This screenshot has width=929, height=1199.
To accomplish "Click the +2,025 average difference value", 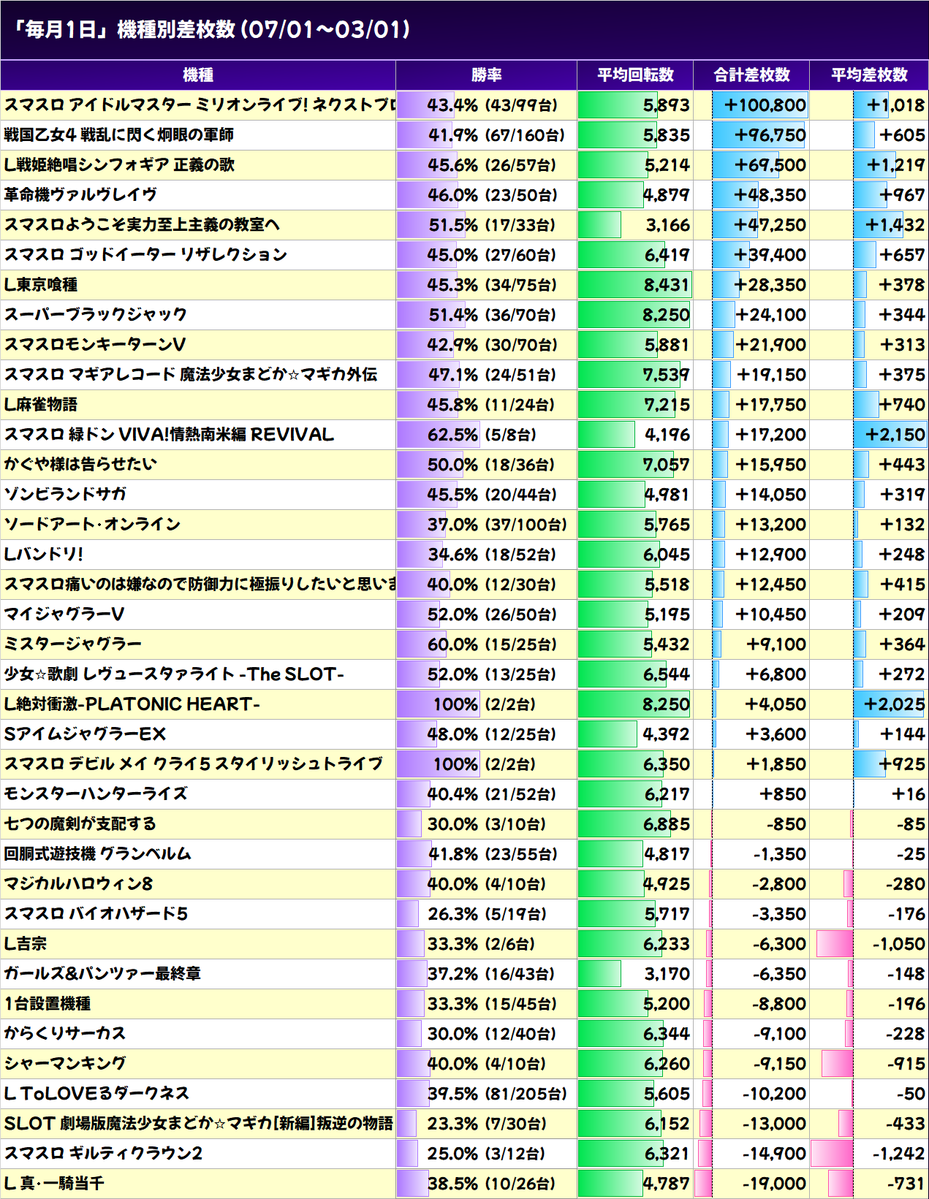I will click(x=895, y=704).
